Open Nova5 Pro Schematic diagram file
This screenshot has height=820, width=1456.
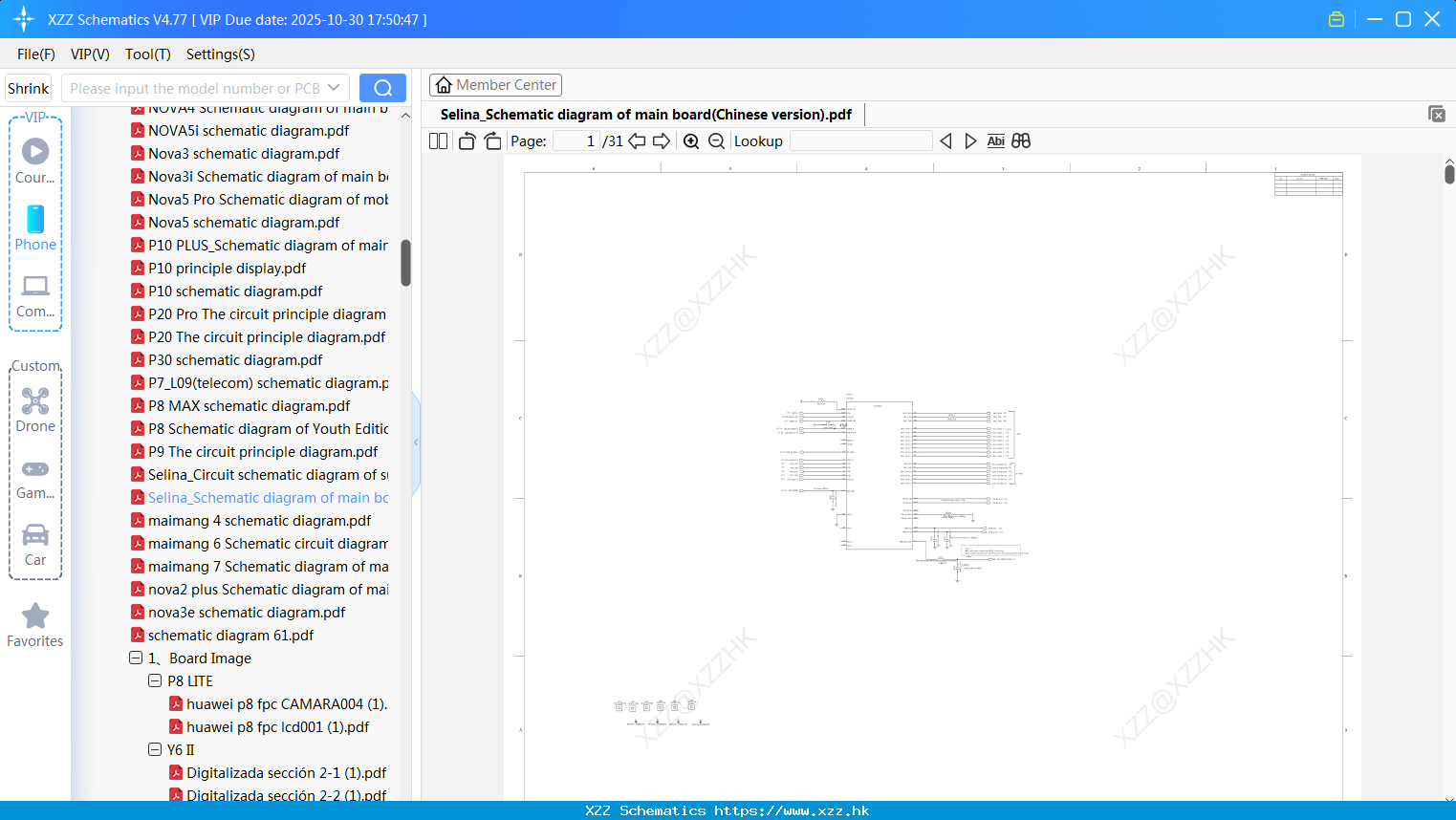coord(268,199)
